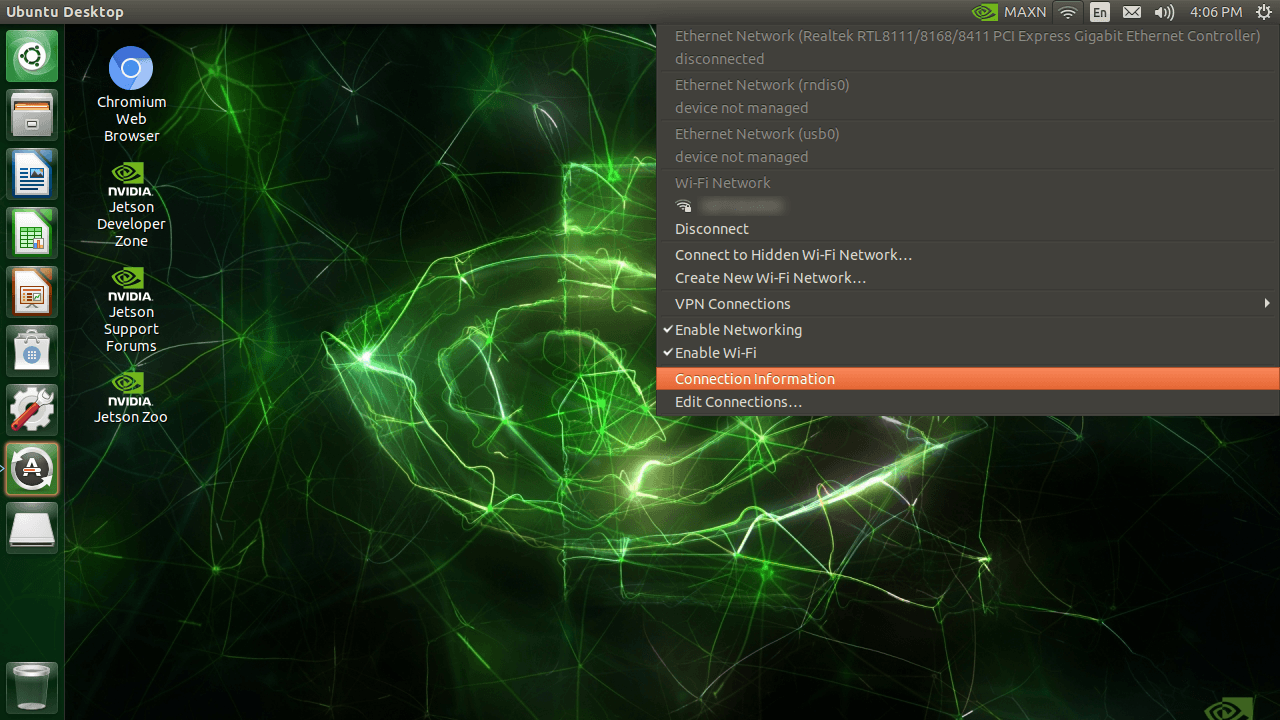This screenshot has height=720, width=1280.
Task: Click the Realtek Ethernet Network label
Action: [967, 36]
